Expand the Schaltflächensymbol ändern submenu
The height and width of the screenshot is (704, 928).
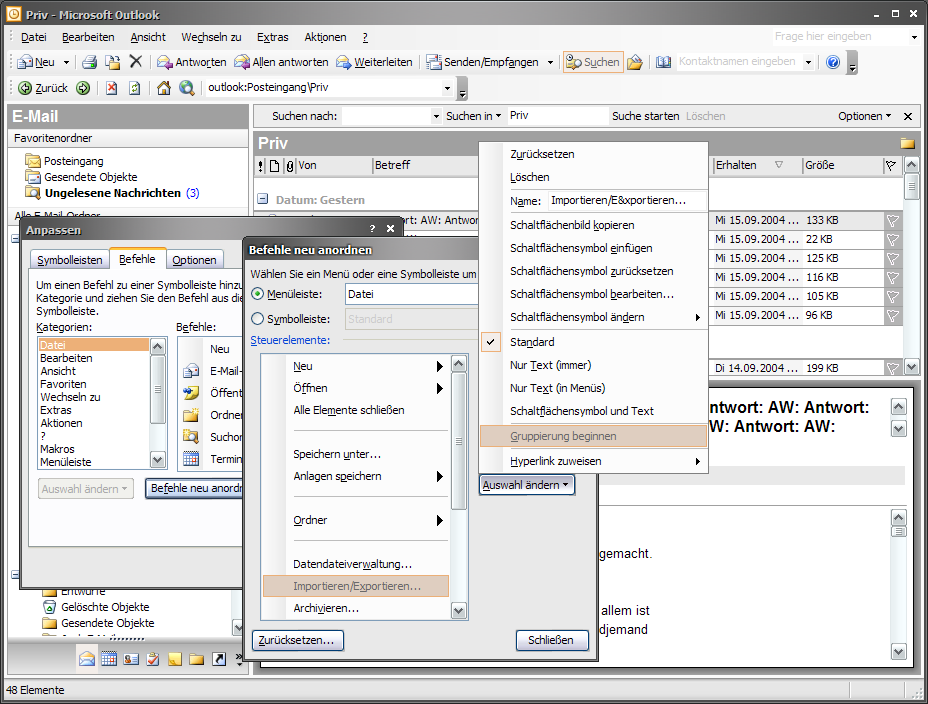point(593,317)
